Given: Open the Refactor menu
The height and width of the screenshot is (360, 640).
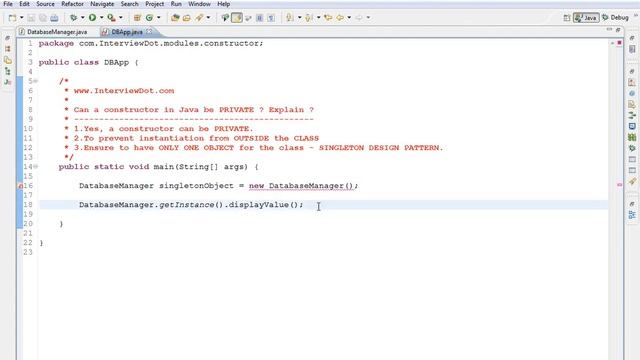Looking at the screenshot, I should pos(72,4).
